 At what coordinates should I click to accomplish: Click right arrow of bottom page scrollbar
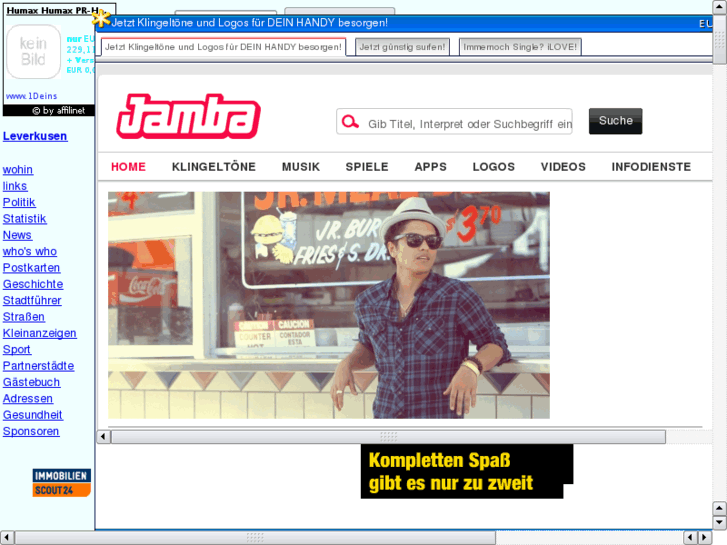click(x=704, y=538)
